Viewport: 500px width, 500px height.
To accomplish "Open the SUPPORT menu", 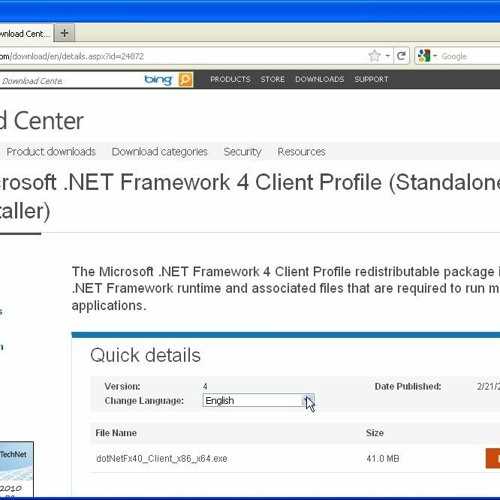I will [371, 79].
